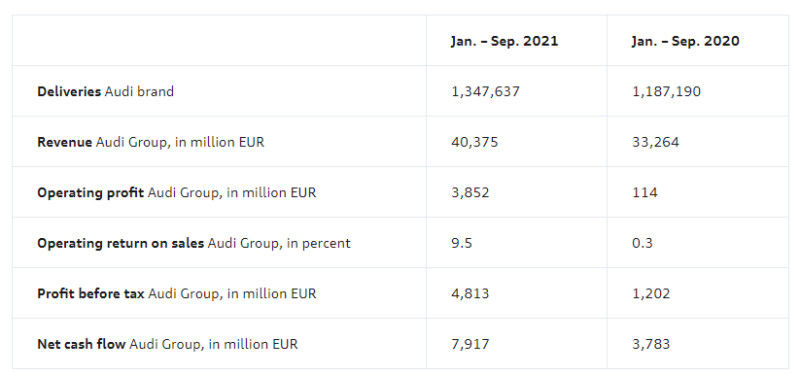Select the Deliveries Audi brand row label
The width and height of the screenshot is (800, 375).
click(105, 91)
